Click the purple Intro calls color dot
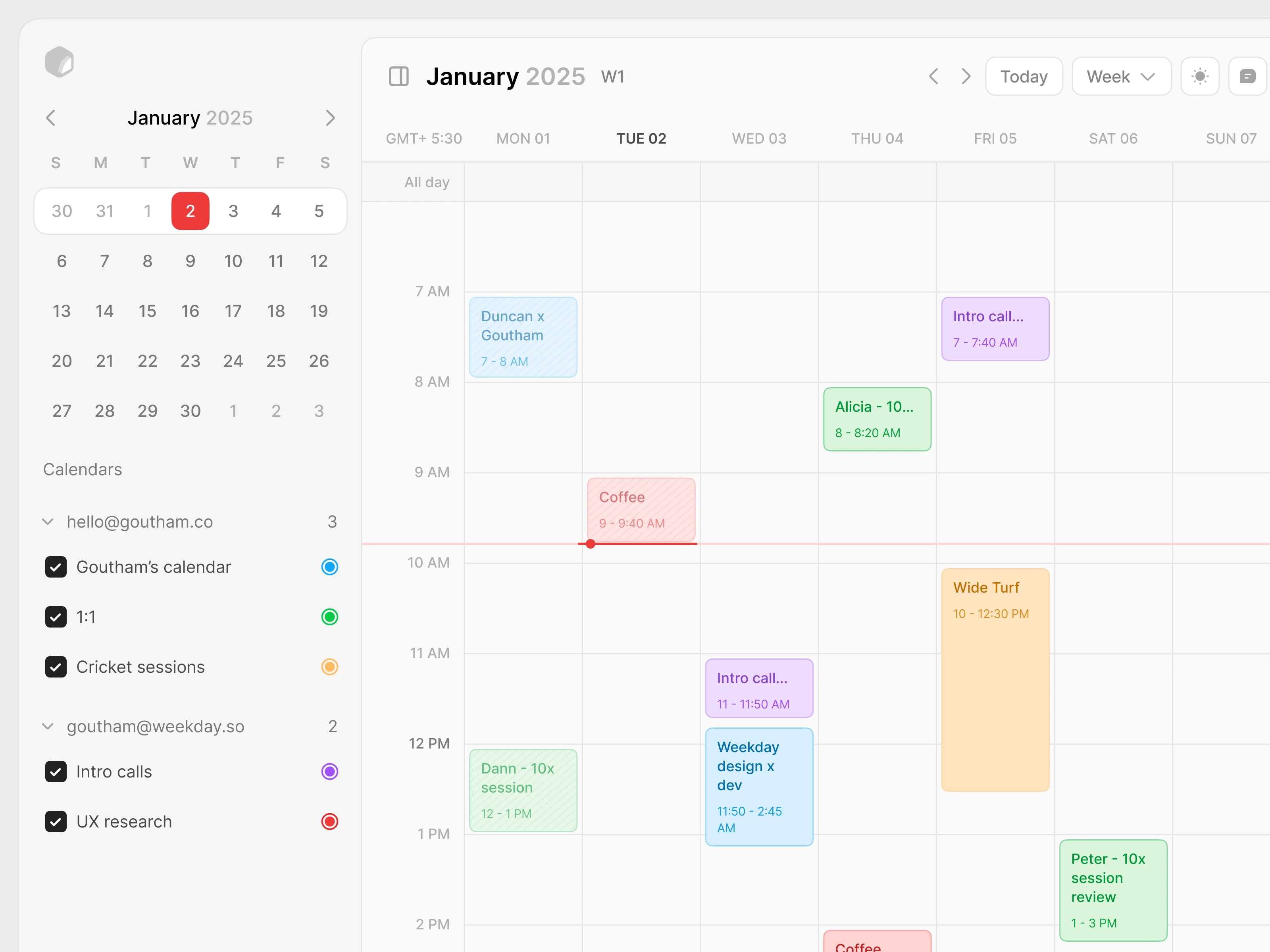Viewport: 1270px width, 952px height. [329, 772]
